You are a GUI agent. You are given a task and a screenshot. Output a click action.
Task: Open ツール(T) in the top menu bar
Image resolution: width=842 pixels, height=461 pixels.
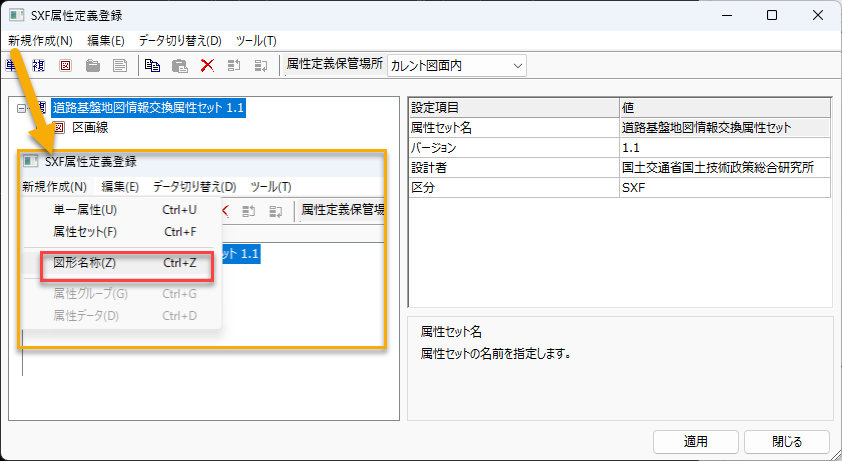point(256,41)
